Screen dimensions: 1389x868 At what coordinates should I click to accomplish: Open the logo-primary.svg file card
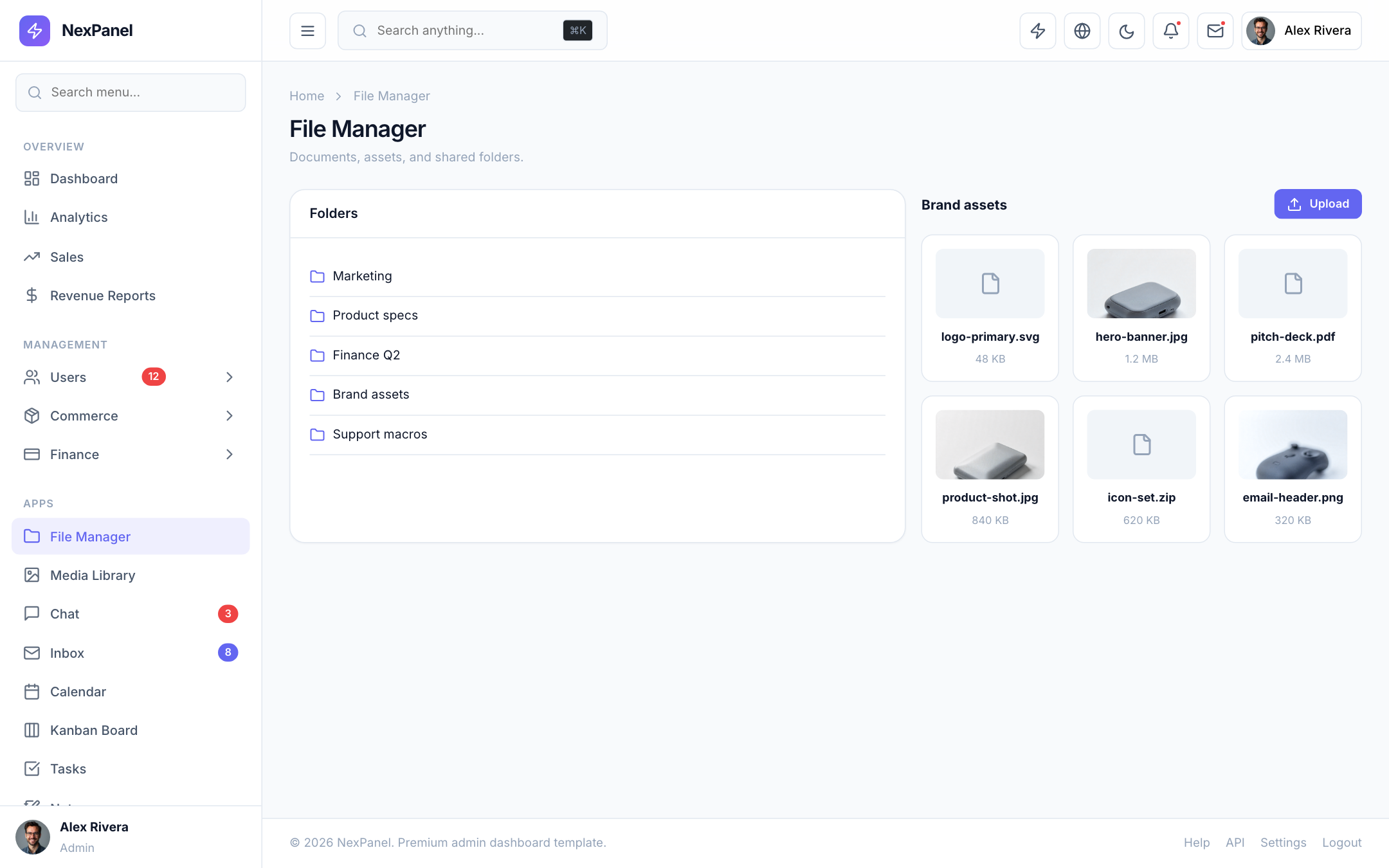pos(990,308)
